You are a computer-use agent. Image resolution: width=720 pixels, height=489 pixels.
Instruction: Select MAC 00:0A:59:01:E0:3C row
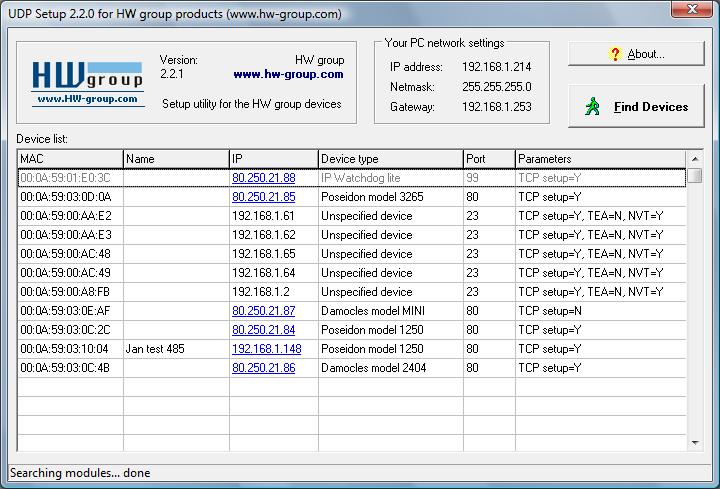click(352, 178)
